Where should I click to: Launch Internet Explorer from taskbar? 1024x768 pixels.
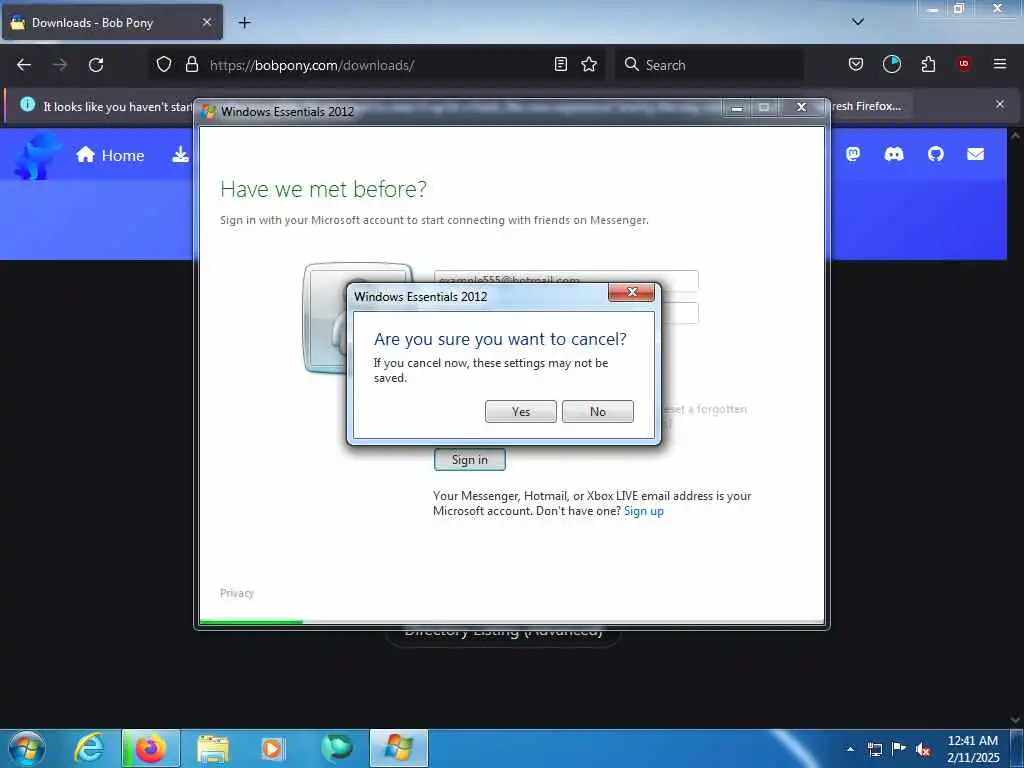[x=89, y=748]
